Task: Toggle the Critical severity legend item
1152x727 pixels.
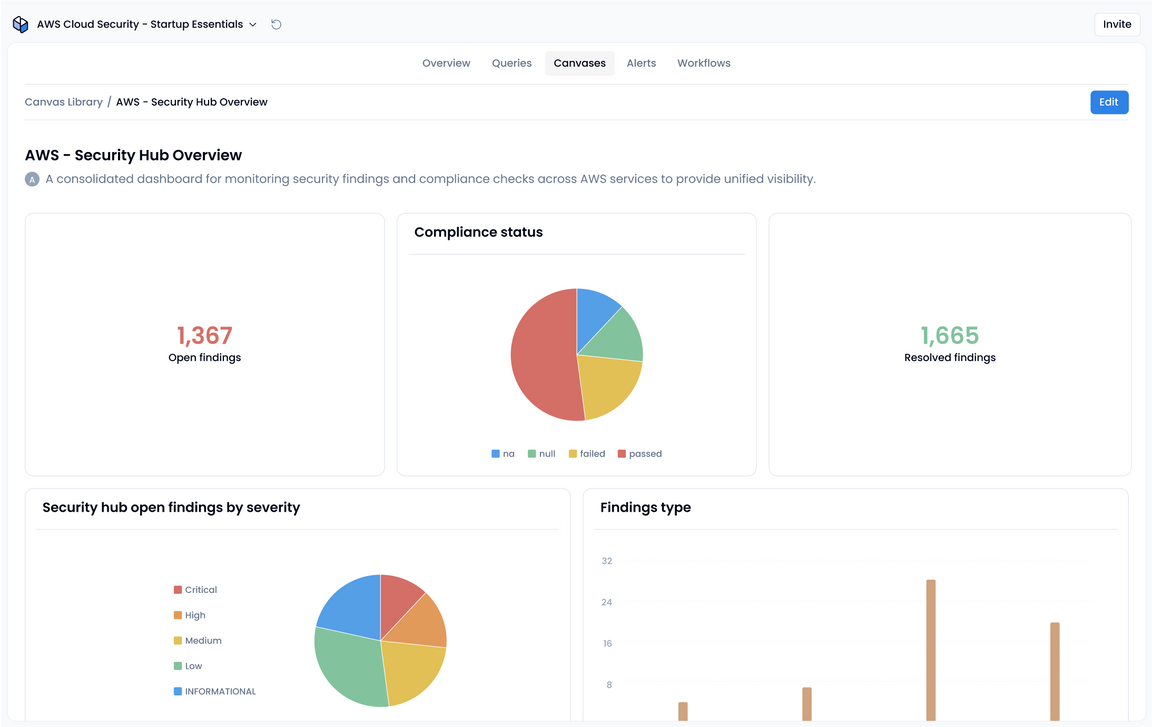Action: coord(195,590)
